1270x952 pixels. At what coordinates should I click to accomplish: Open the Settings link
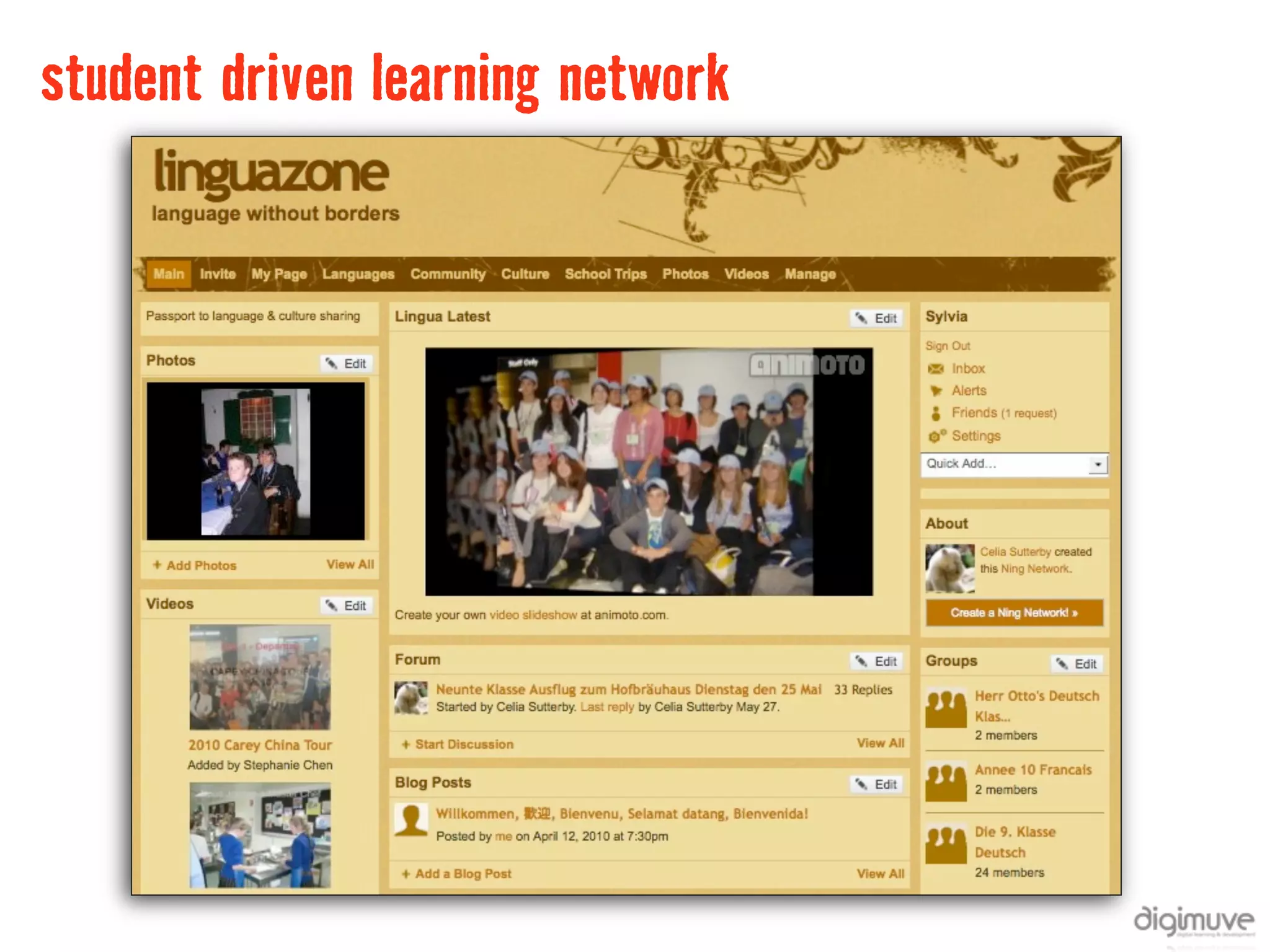click(976, 436)
